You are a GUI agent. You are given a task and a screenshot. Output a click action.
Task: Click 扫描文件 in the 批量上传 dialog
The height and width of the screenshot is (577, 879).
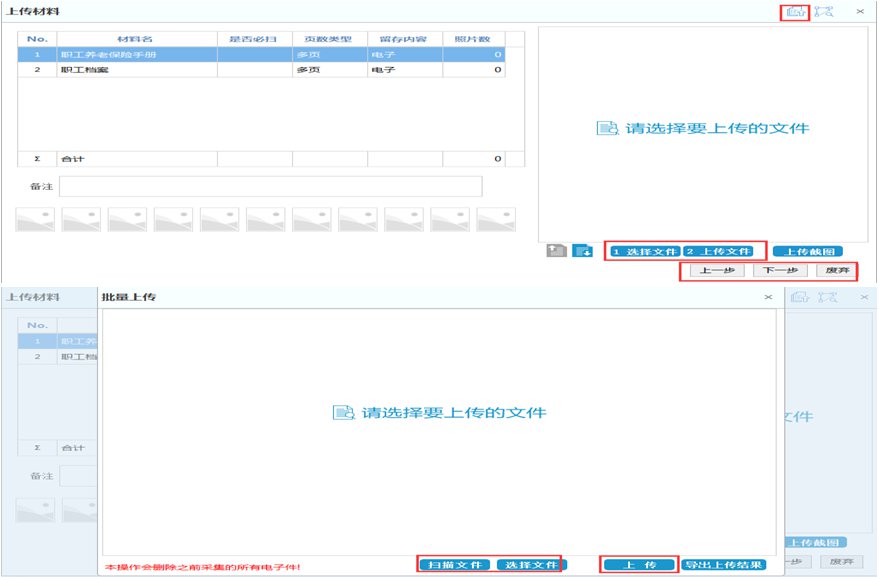[x=455, y=565]
